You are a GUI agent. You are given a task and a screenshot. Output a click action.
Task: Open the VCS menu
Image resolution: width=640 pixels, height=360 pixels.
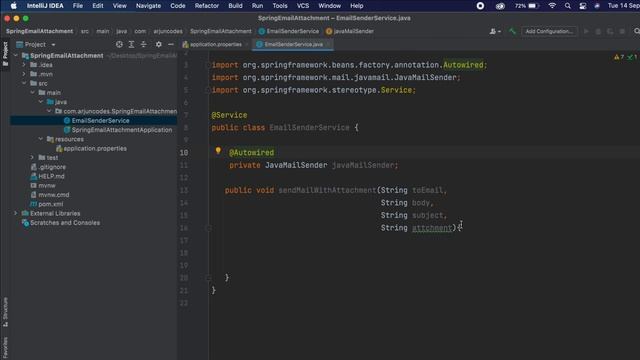click(x=302, y=6)
